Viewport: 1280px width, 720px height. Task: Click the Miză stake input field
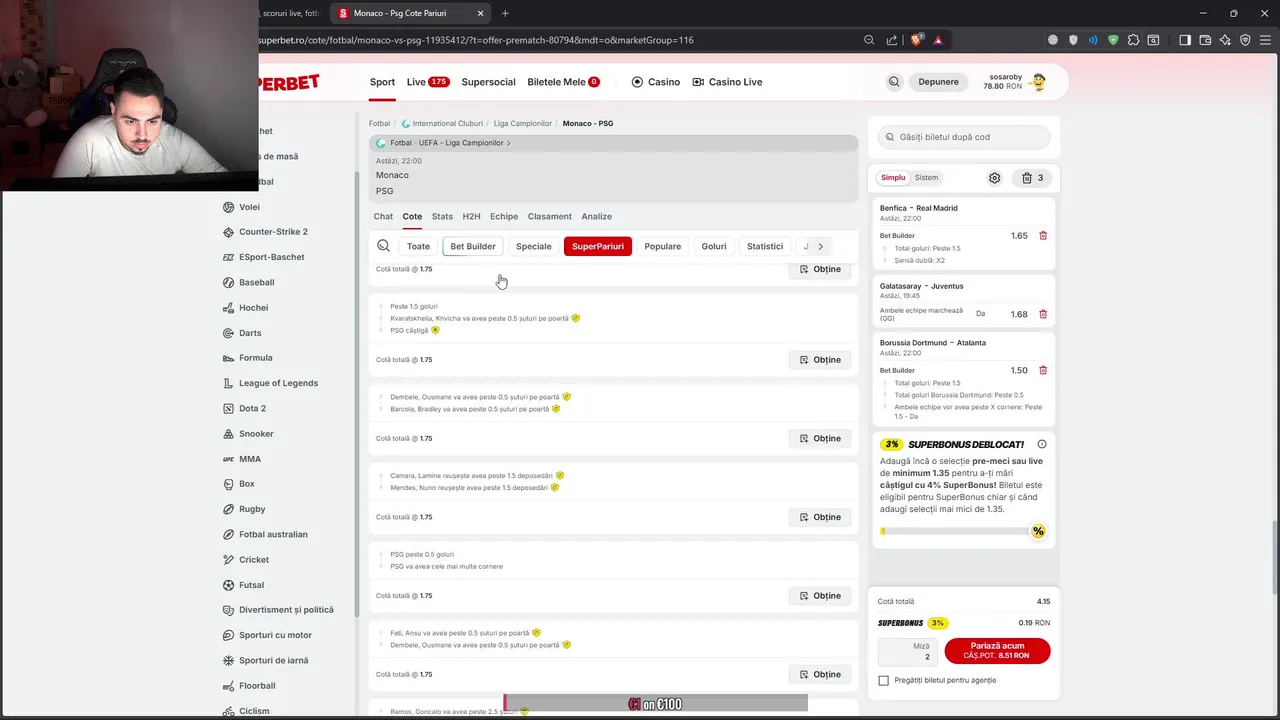click(x=908, y=651)
